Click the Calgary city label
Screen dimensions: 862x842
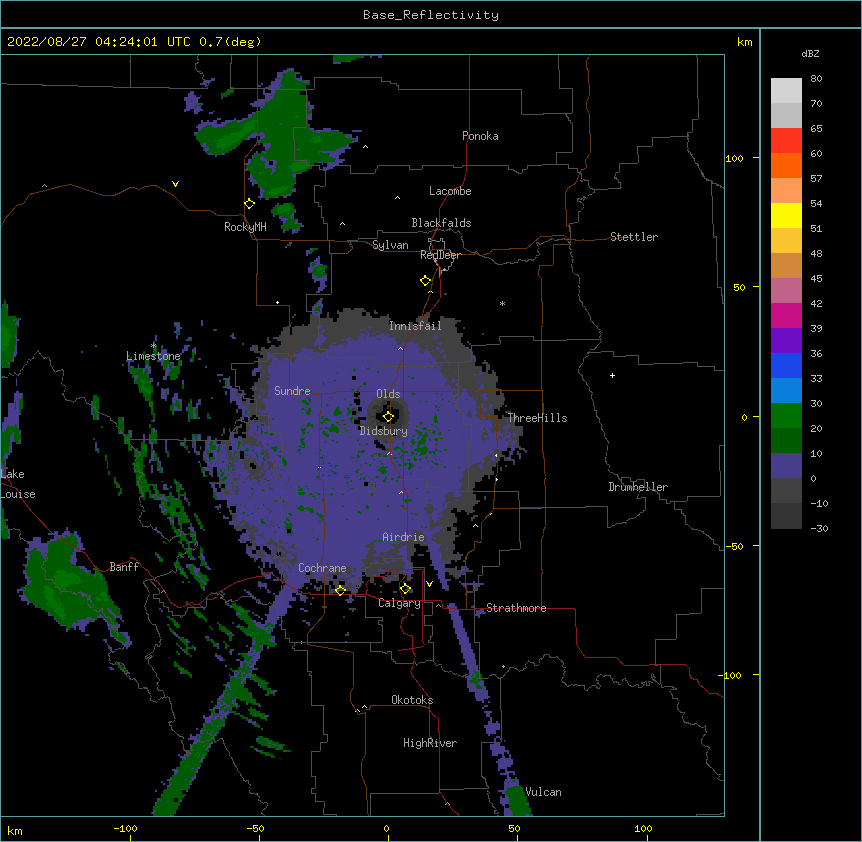click(399, 603)
